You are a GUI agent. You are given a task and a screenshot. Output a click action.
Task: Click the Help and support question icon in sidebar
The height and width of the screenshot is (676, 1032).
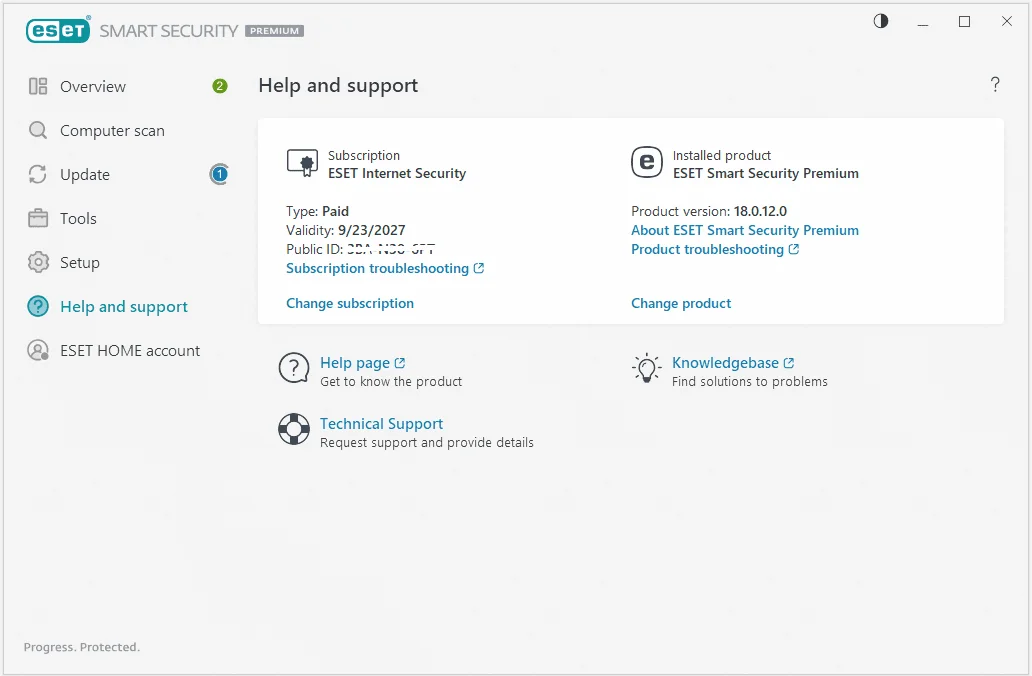tap(38, 306)
